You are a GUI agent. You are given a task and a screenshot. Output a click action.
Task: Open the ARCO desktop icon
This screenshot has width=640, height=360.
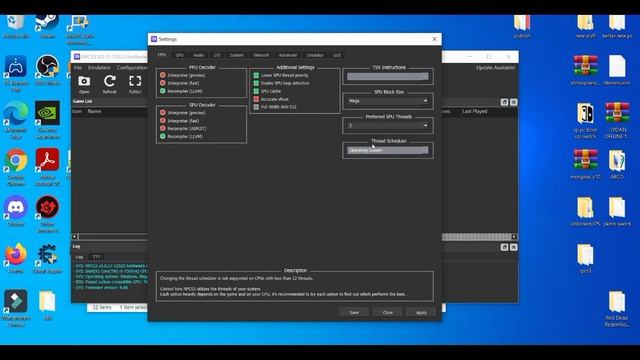(617, 164)
